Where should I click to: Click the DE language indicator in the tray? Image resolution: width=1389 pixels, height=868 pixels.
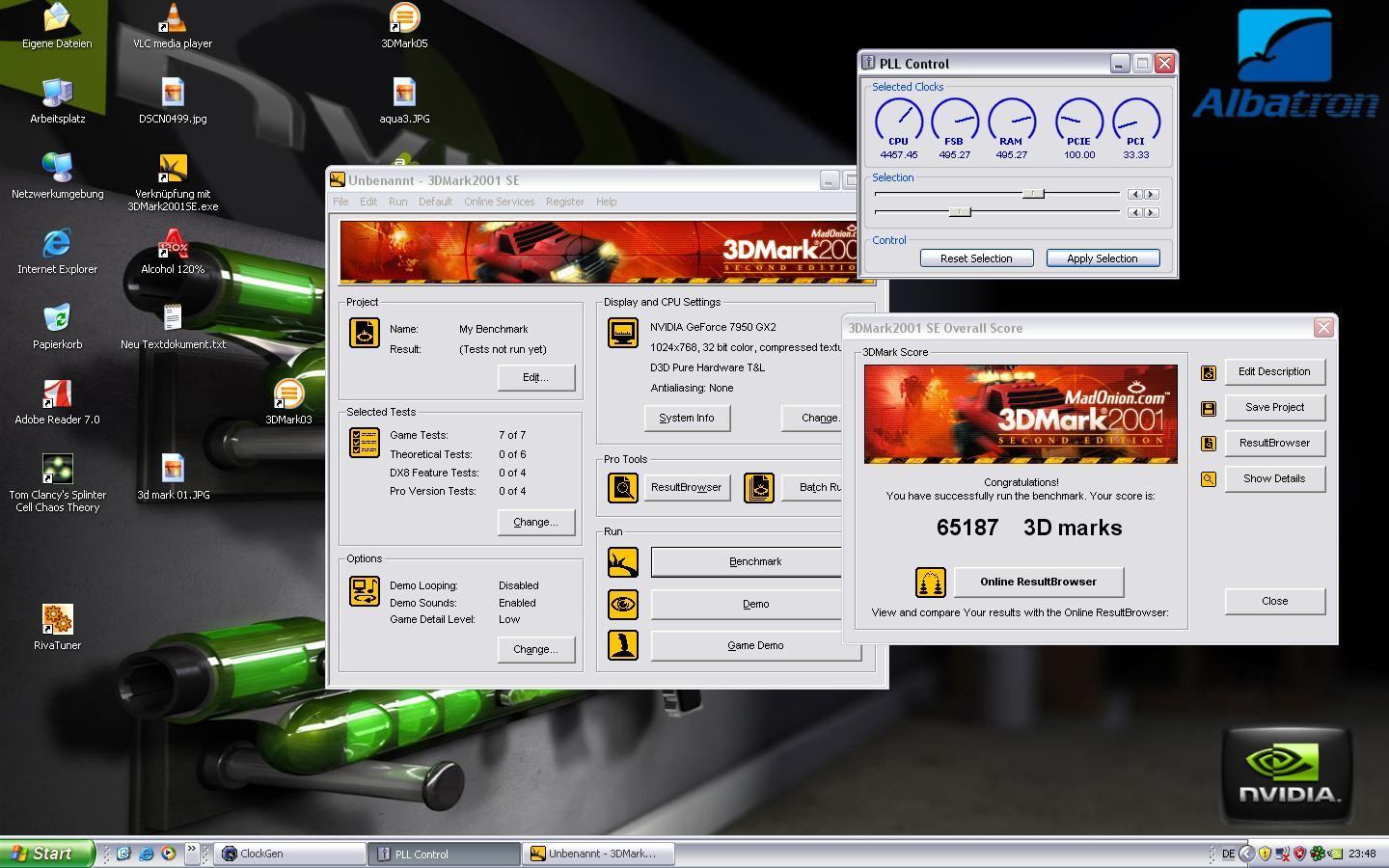(x=1228, y=854)
